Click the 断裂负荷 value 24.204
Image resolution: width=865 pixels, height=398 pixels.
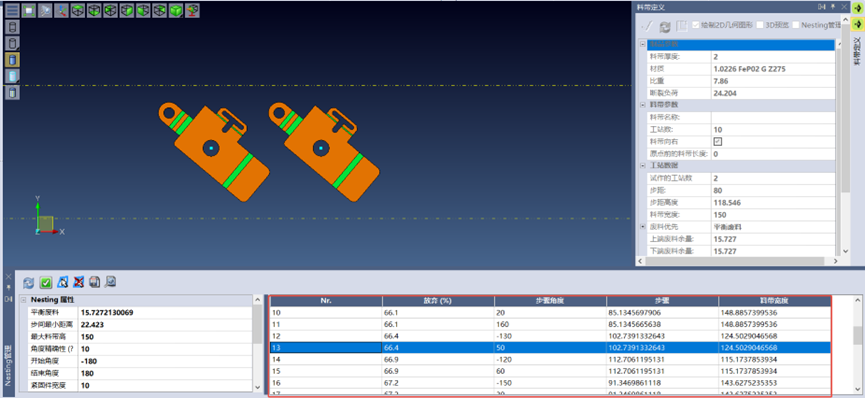click(x=772, y=93)
